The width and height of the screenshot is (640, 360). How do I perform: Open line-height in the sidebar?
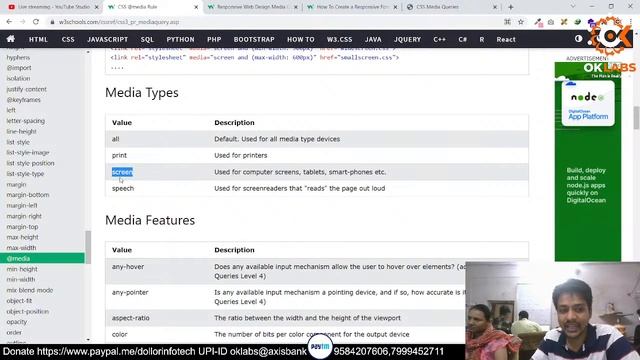pyautogui.click(x=22, y=131)
